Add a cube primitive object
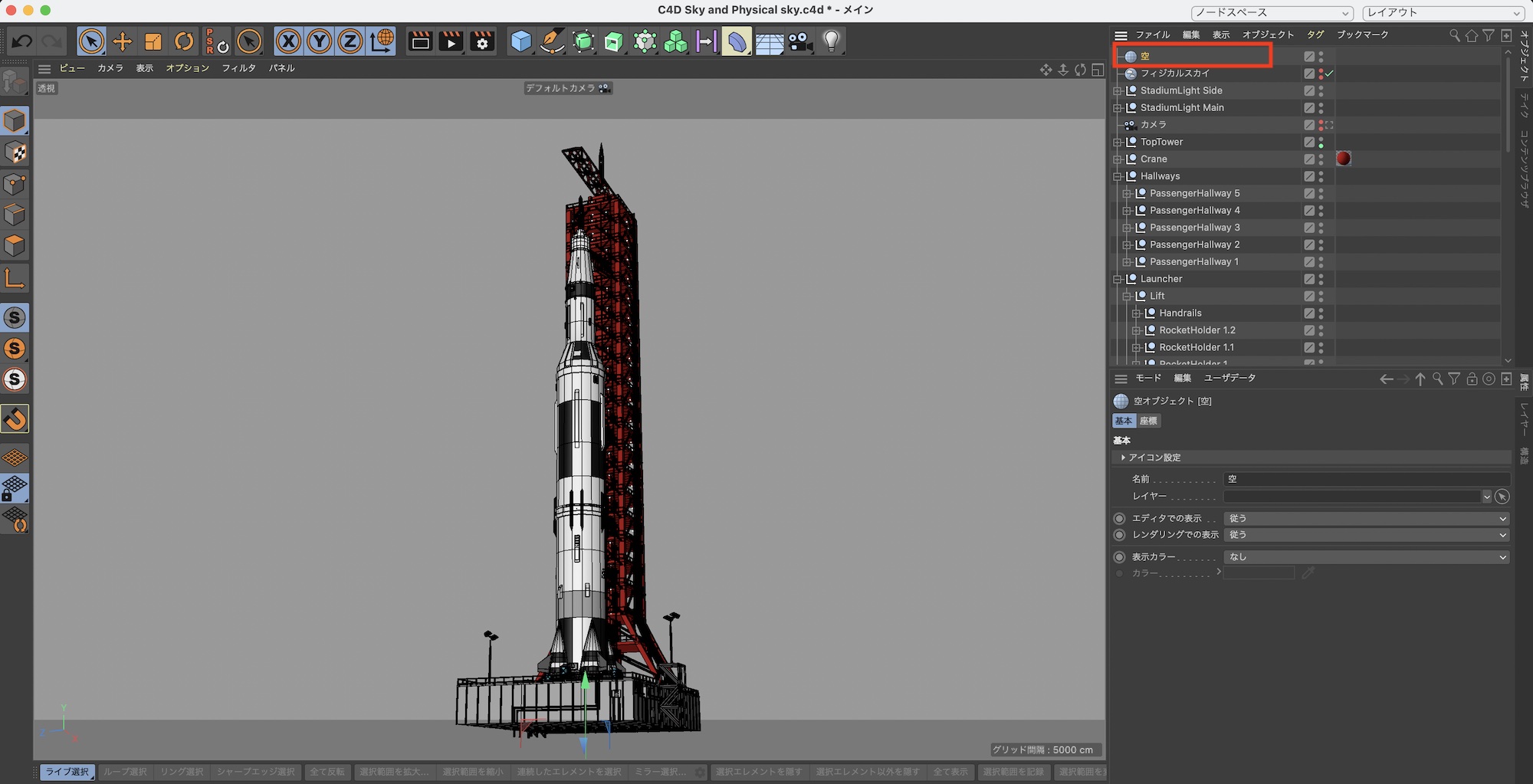The image size is (1533, 784). point(521,41)
